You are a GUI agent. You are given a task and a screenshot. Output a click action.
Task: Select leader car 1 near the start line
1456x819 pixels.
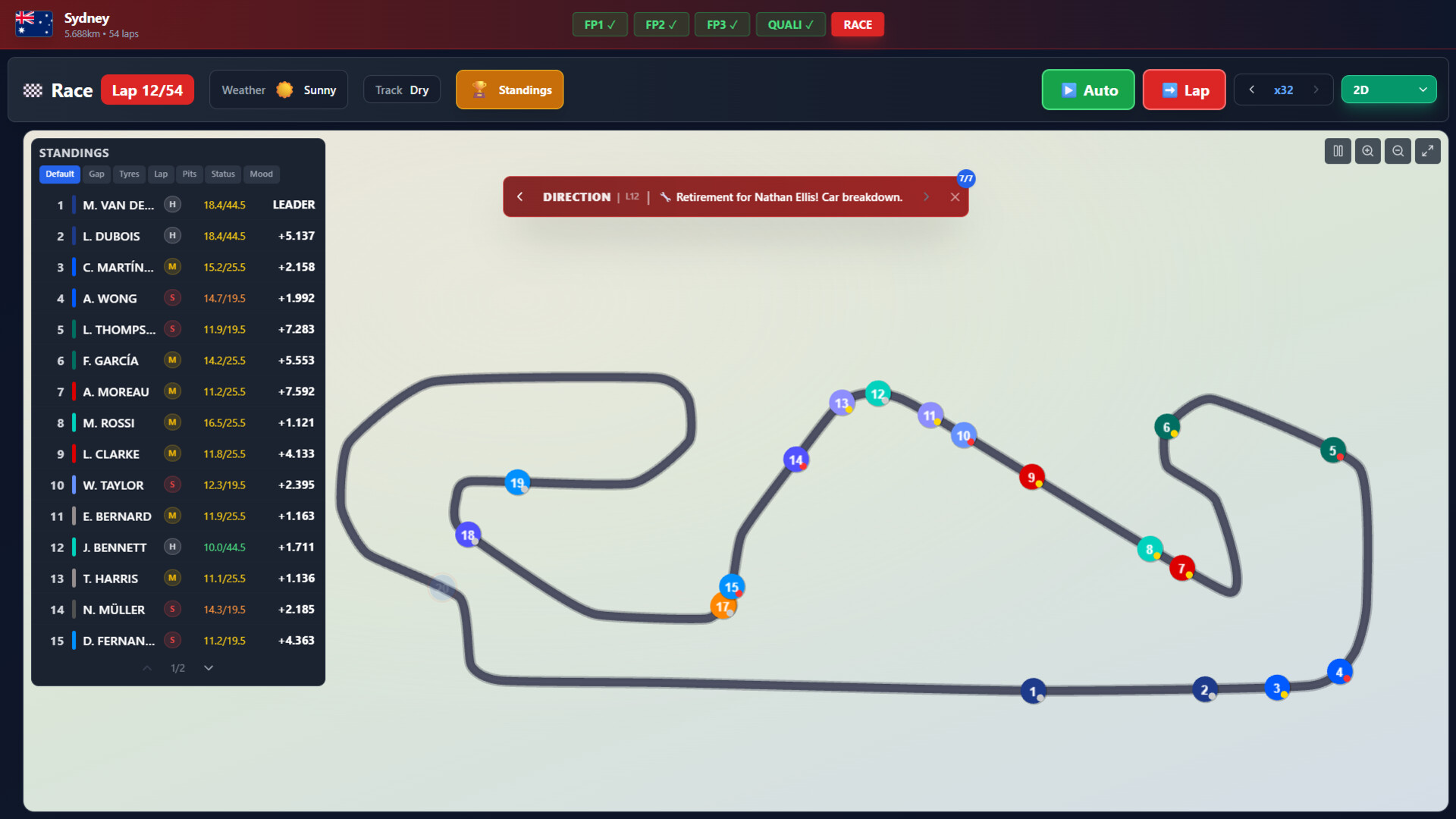click(x=1032, y=691)
